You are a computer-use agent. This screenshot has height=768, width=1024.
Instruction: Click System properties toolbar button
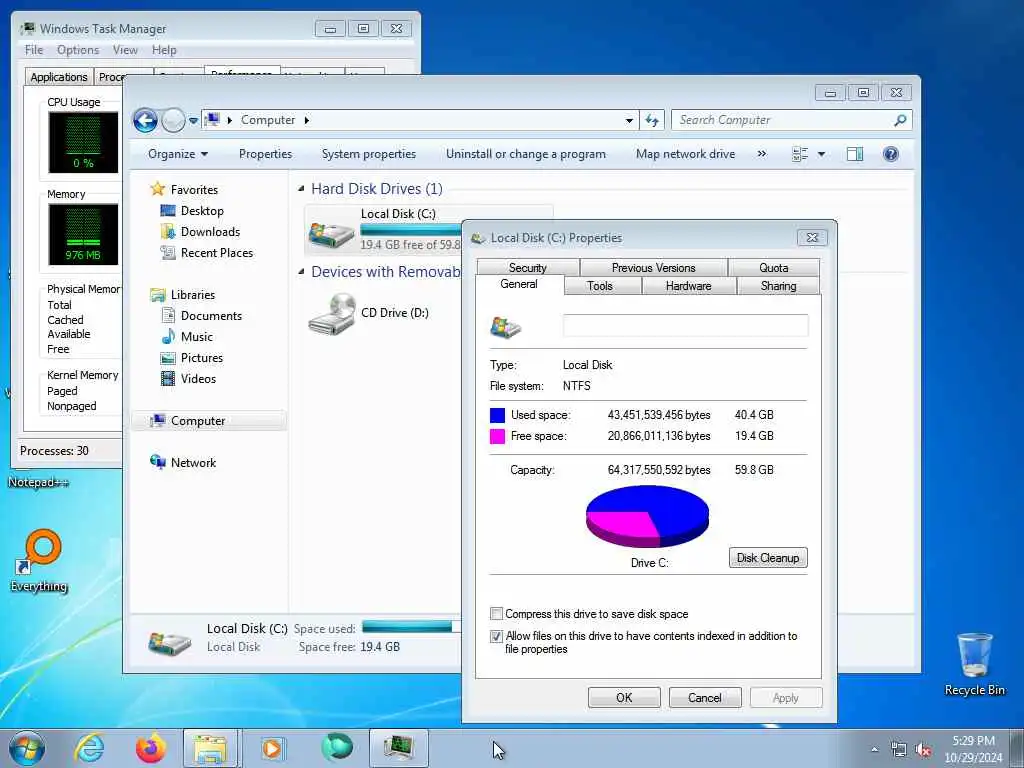pos(369,154)
